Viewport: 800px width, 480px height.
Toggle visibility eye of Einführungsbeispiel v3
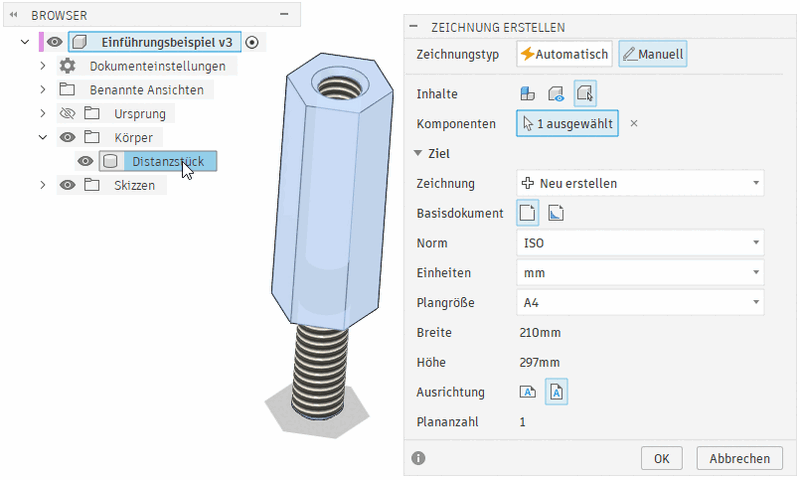point(55,42)
